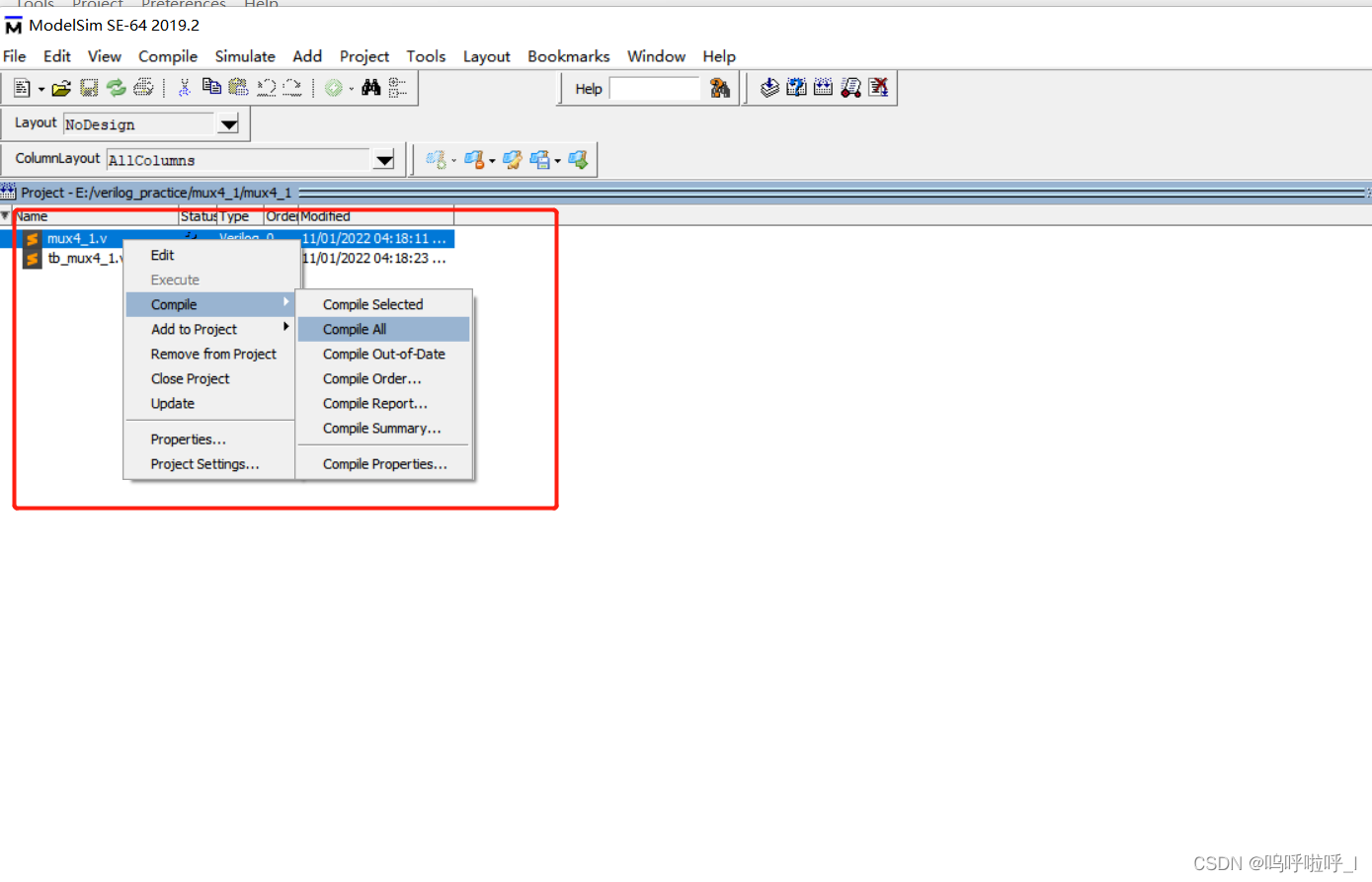Image resolution: width=1372 pixels, height=882 pixels.
Task: Select Properties... in the context menu
Action: tap(209, 439)
